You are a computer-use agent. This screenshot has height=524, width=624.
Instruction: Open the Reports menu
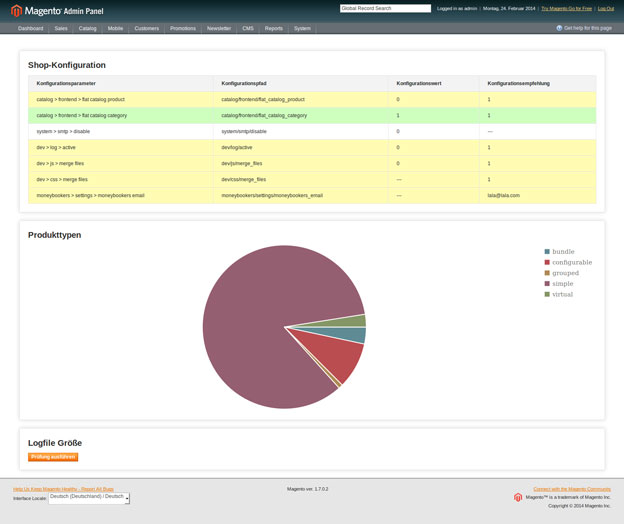(274, 28)
